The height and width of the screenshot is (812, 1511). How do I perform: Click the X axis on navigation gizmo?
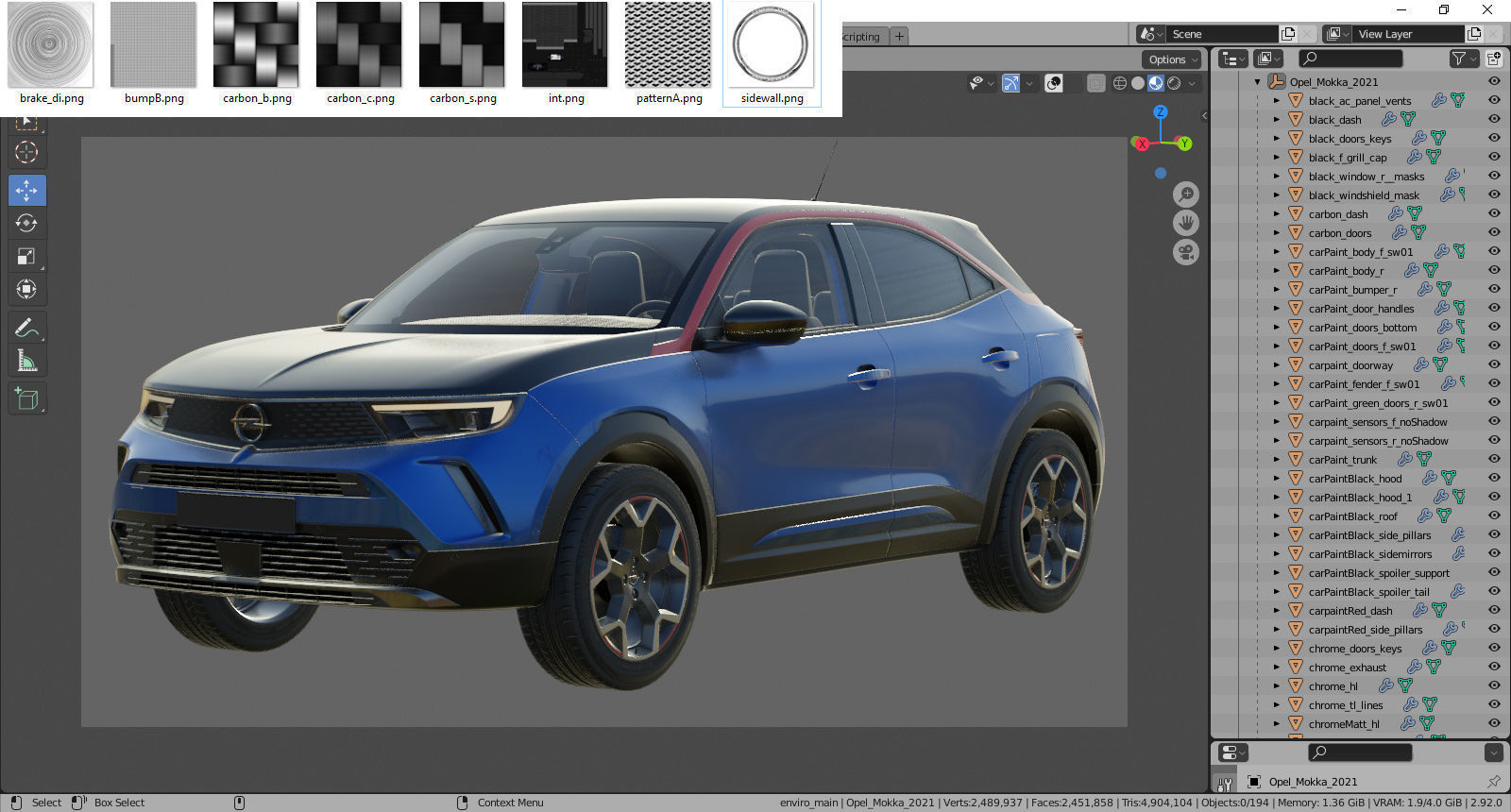tap(1142, 144)
